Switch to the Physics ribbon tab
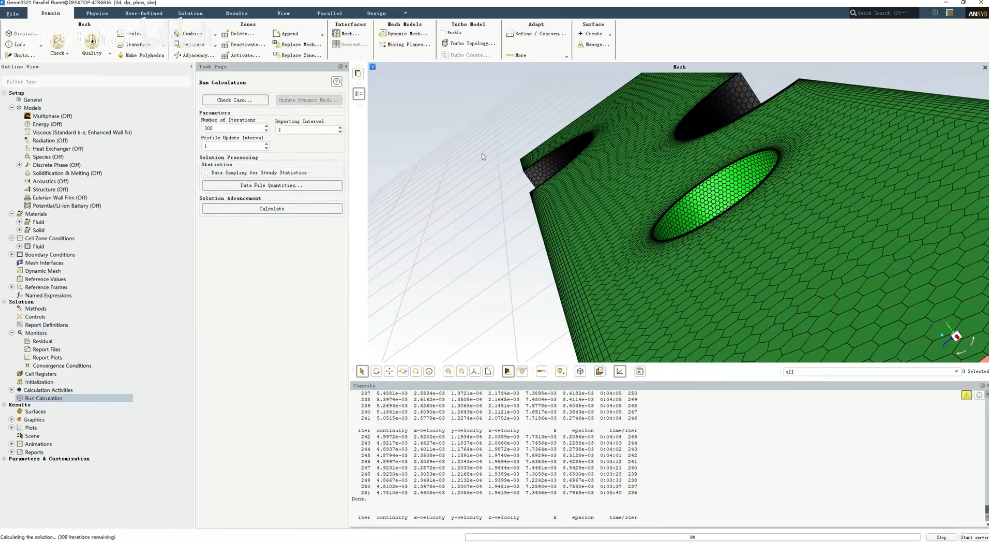Image resolution: width=989 pixels, height=543 pixels. (97, 13)
